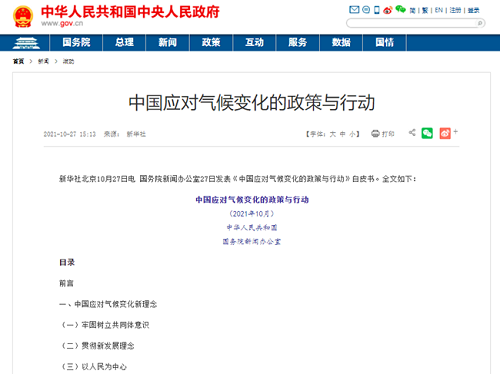Share article via green WeChat button
This screenshot has height=374, width=500.
pos(427,133)
